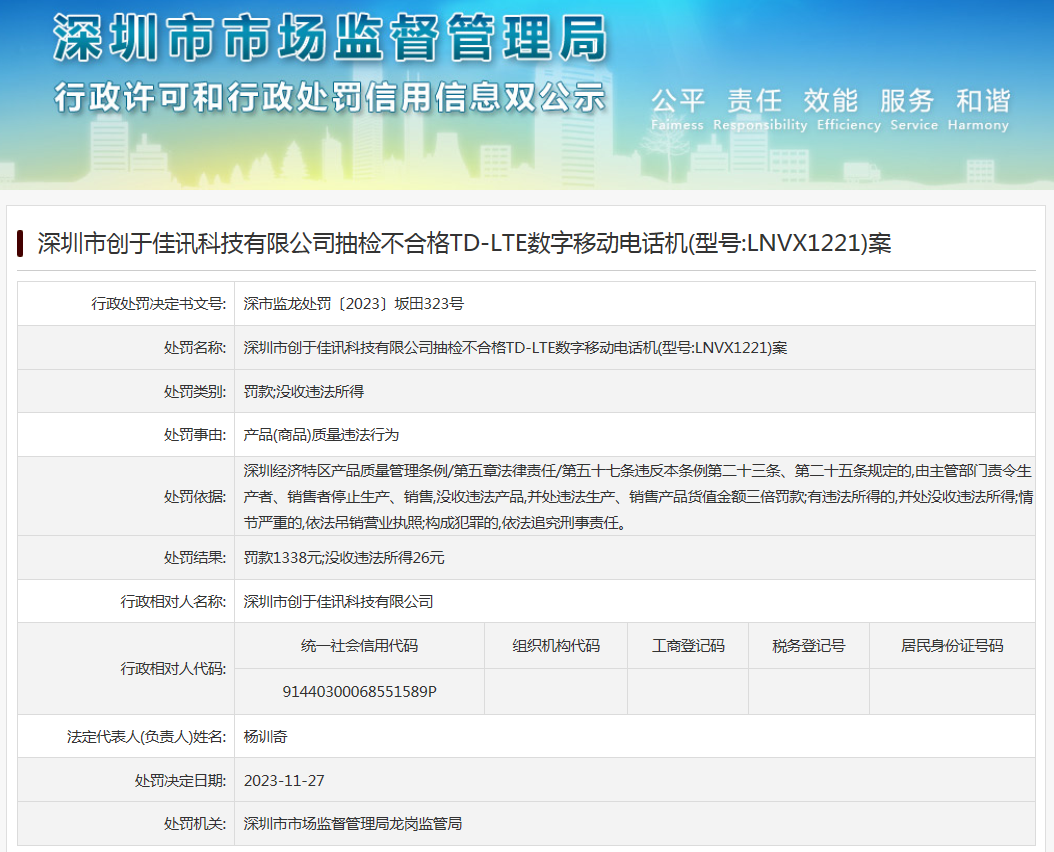Image resolution: width=1054 pixels, height=852 pixels.
Task: Click the 公平 Fairness slogan text
Action: [x=678, y=110]
